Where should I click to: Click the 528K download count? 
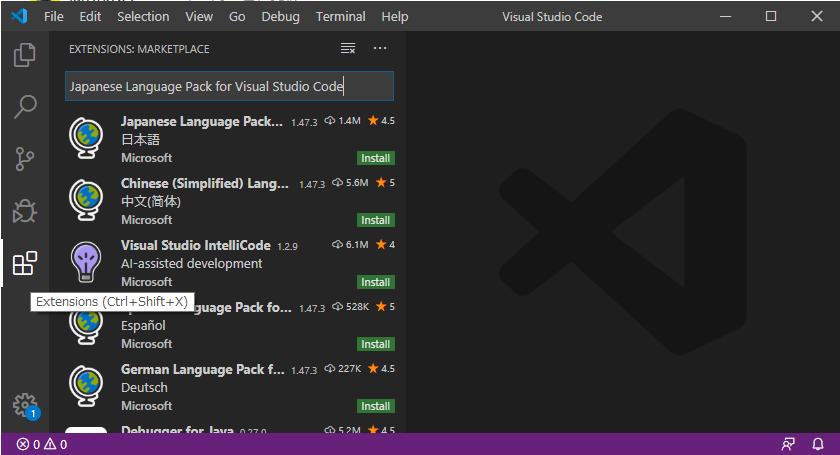pyautogui.click(x=351, y=307)
